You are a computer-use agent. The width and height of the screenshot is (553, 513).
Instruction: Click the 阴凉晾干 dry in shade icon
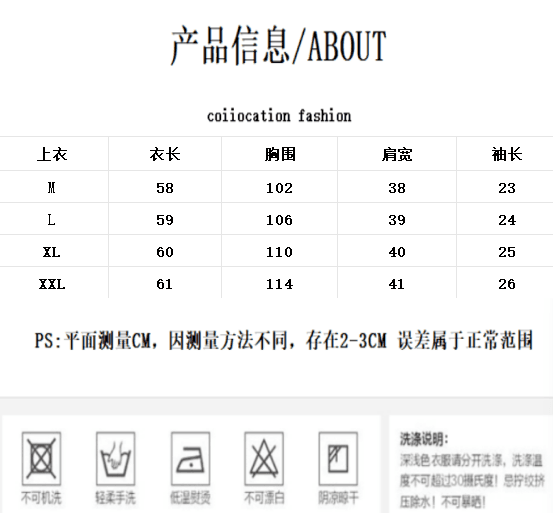tap(338, 459)
